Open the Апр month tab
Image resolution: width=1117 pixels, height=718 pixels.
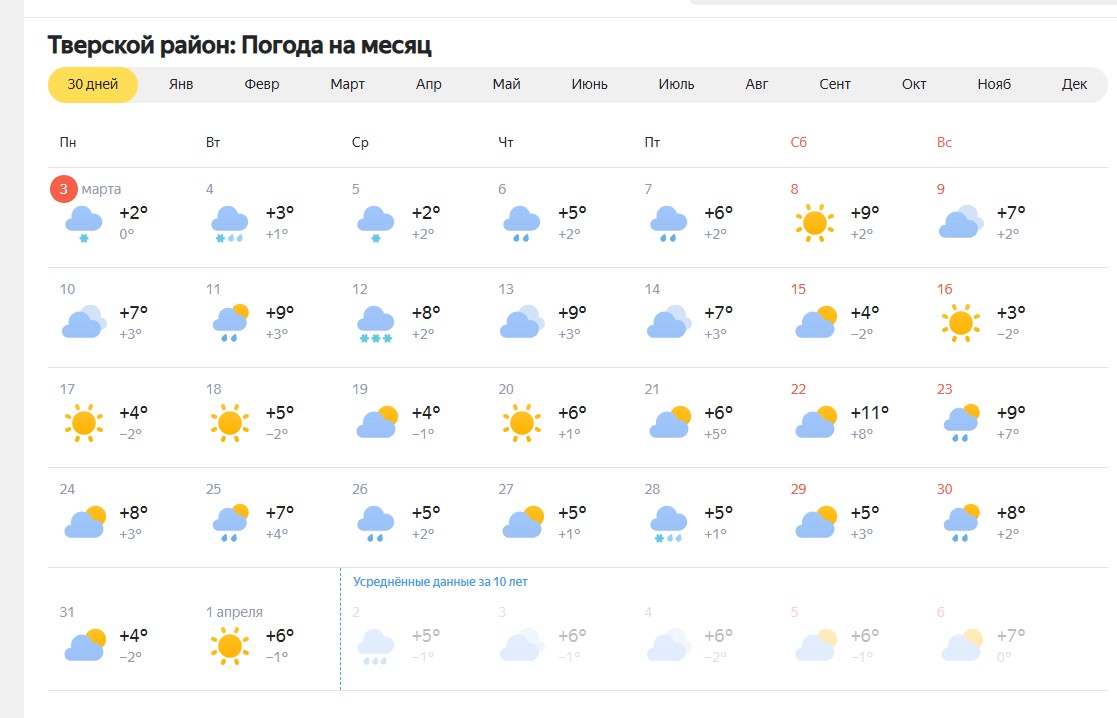429,84
